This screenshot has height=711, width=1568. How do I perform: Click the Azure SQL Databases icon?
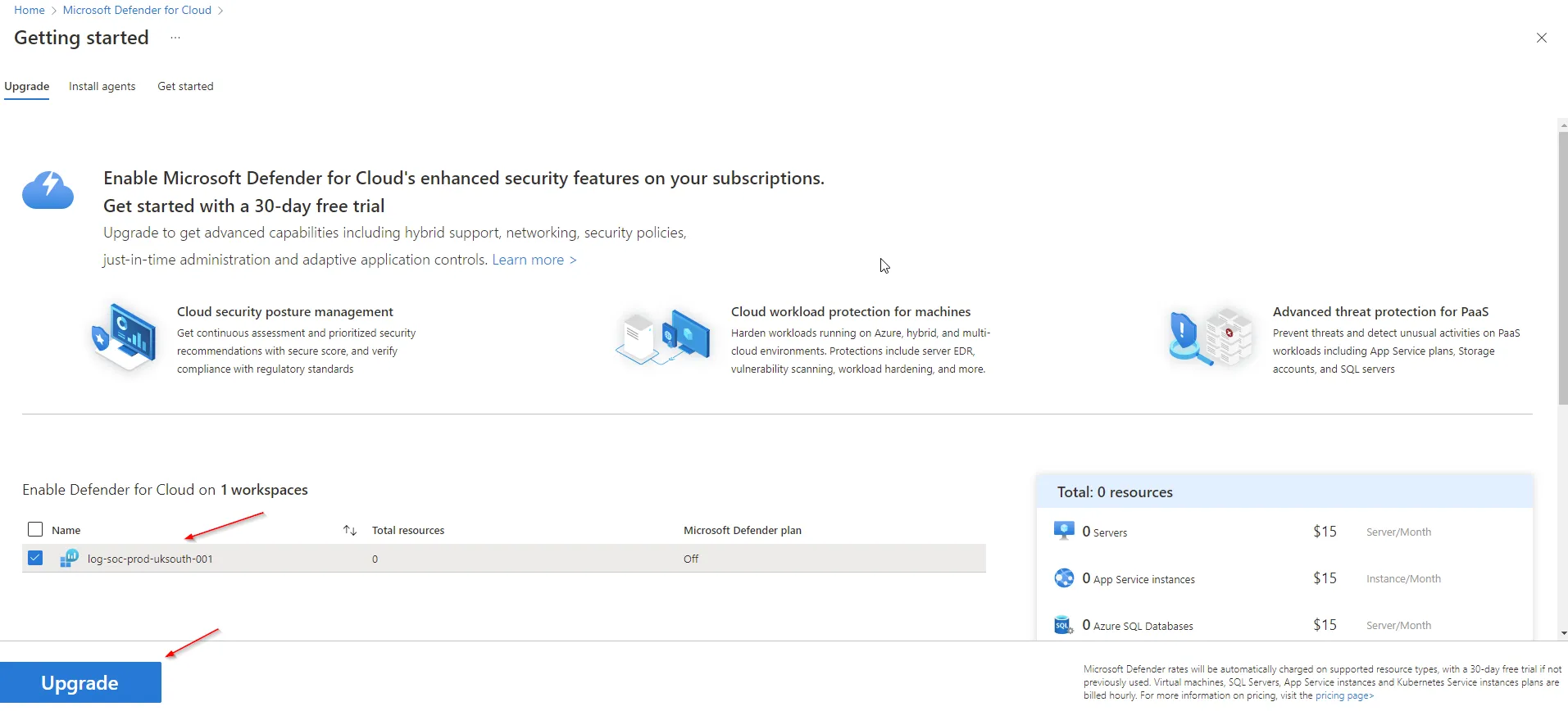click(1064, 625)
